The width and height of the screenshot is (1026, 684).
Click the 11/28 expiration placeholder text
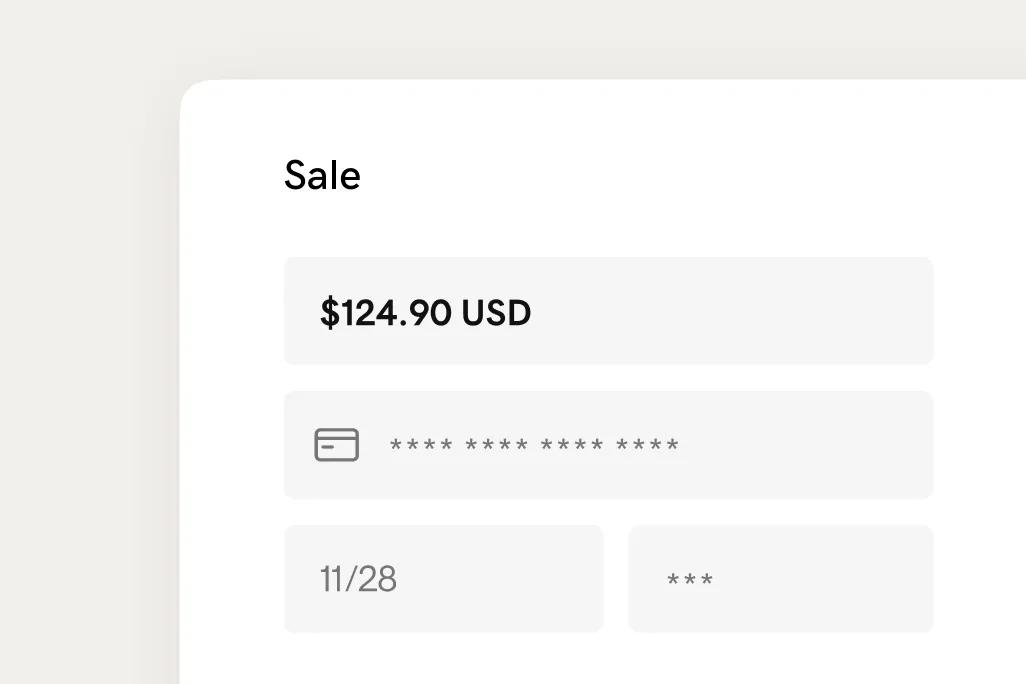tap(357, 578)
